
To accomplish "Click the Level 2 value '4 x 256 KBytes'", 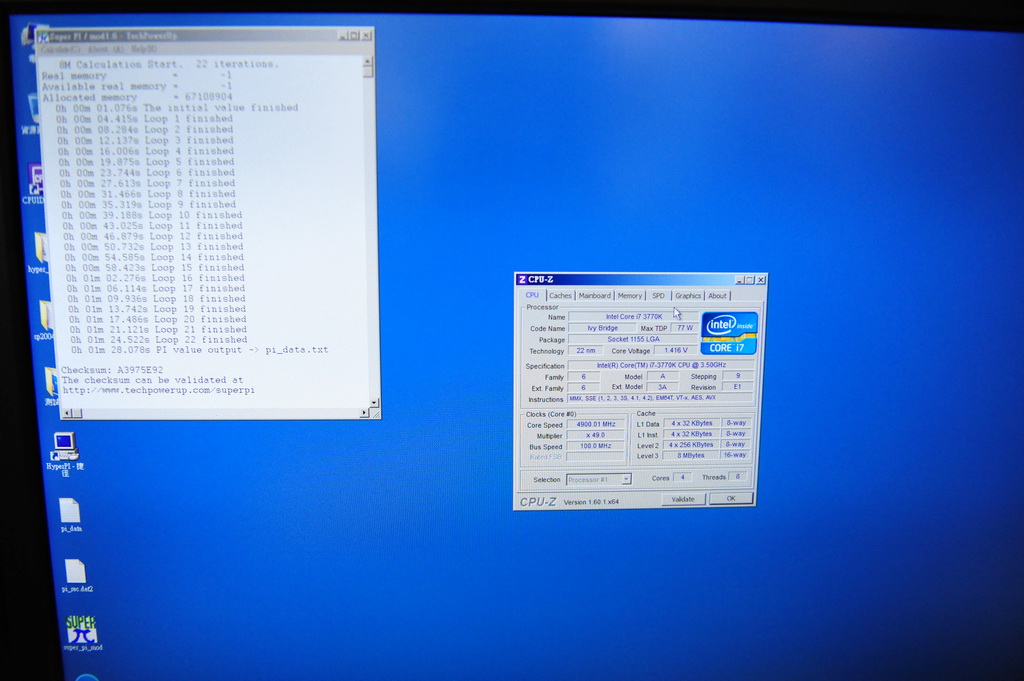I will tap(691, 445).
